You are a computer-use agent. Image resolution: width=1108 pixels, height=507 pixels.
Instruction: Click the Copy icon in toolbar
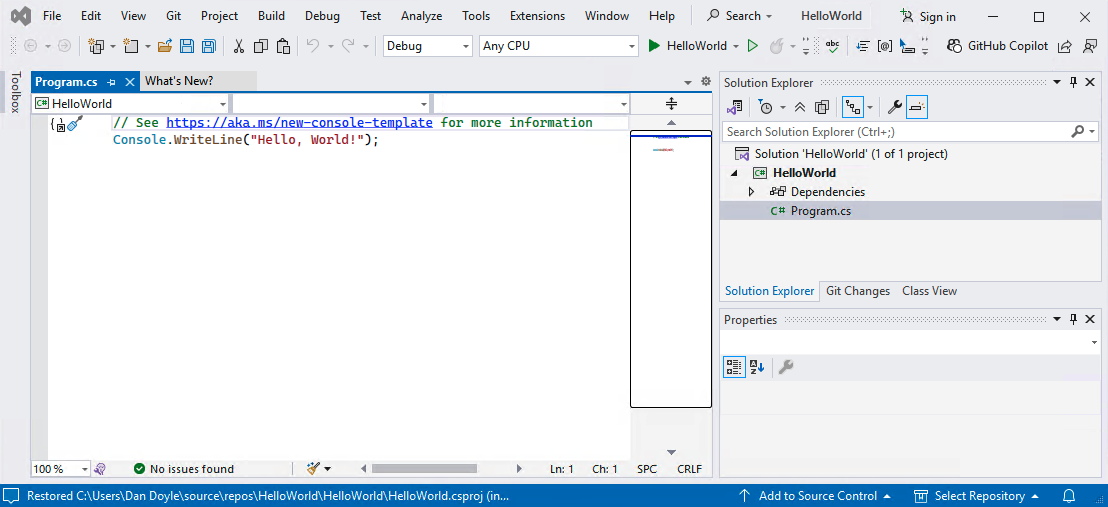pos(261,46)
